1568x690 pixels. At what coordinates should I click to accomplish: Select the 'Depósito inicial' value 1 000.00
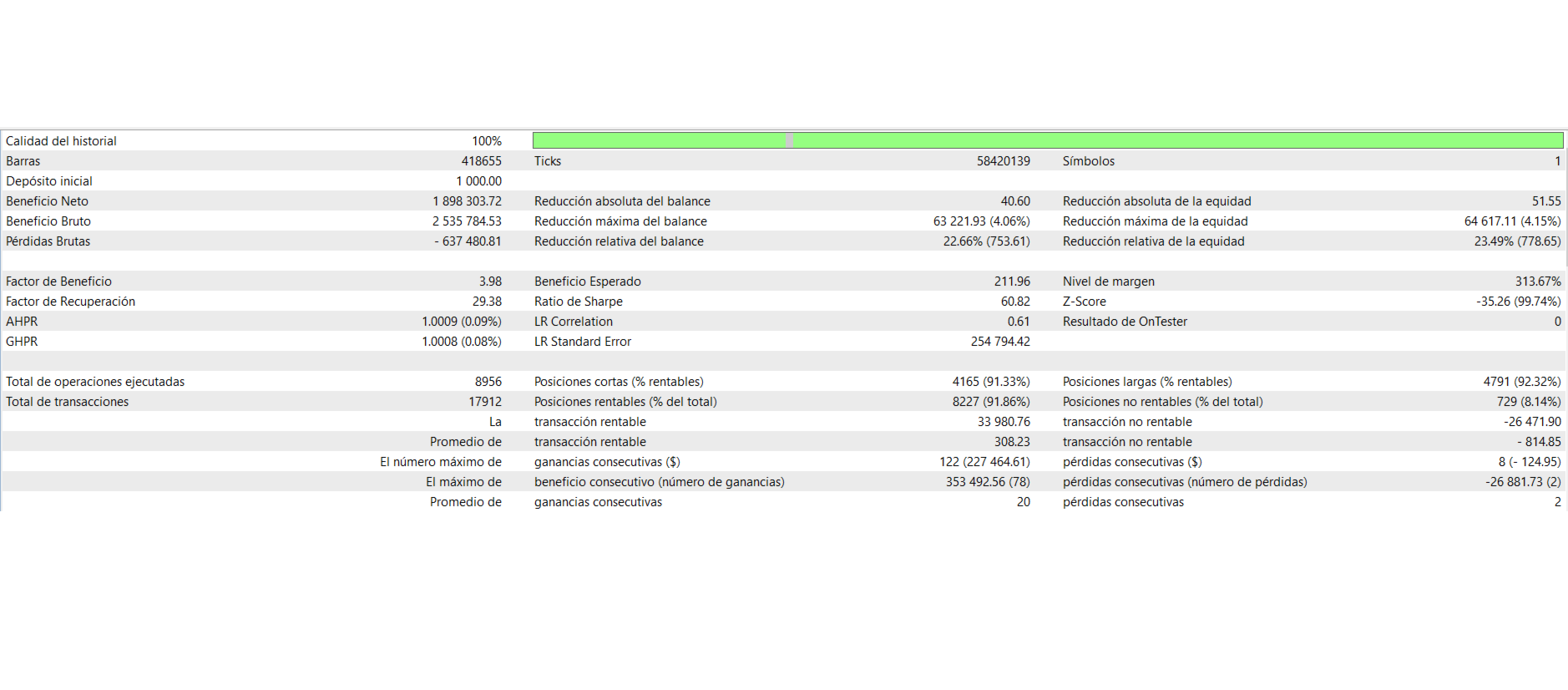point(479,181)
